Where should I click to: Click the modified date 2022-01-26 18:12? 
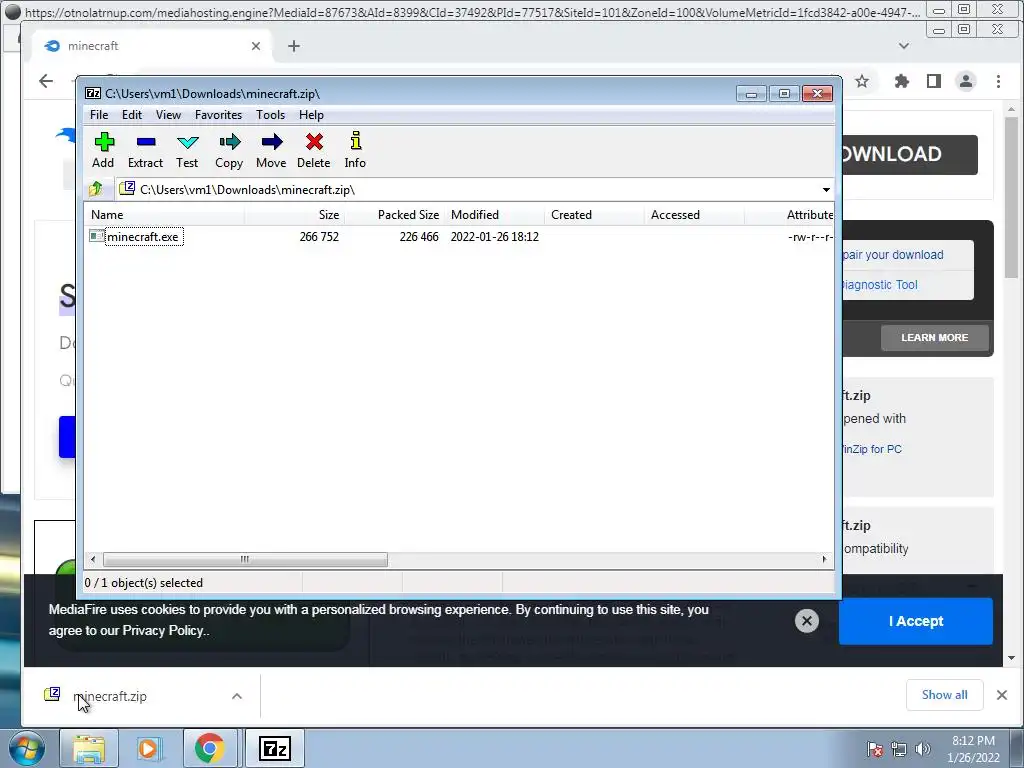[x=494, y=237]
